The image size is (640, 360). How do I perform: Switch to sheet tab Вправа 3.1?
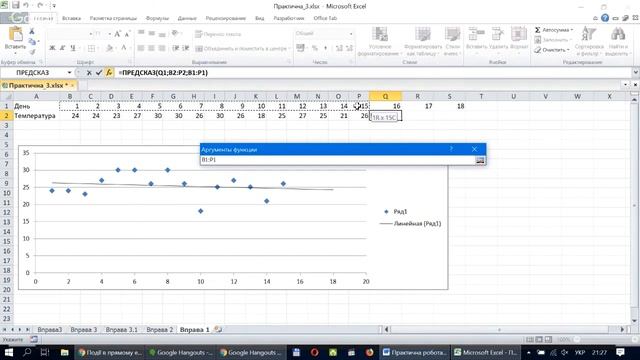(x=122, y=329)
